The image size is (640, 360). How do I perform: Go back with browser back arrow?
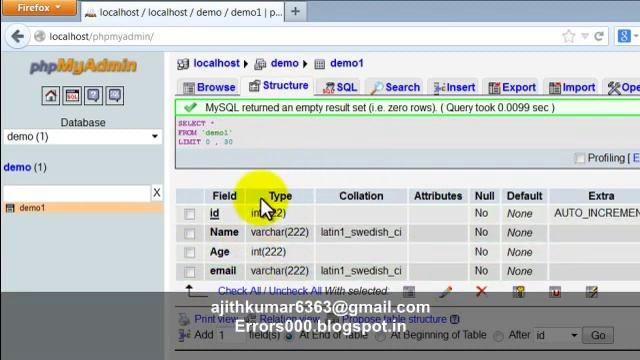click(18, 37)
